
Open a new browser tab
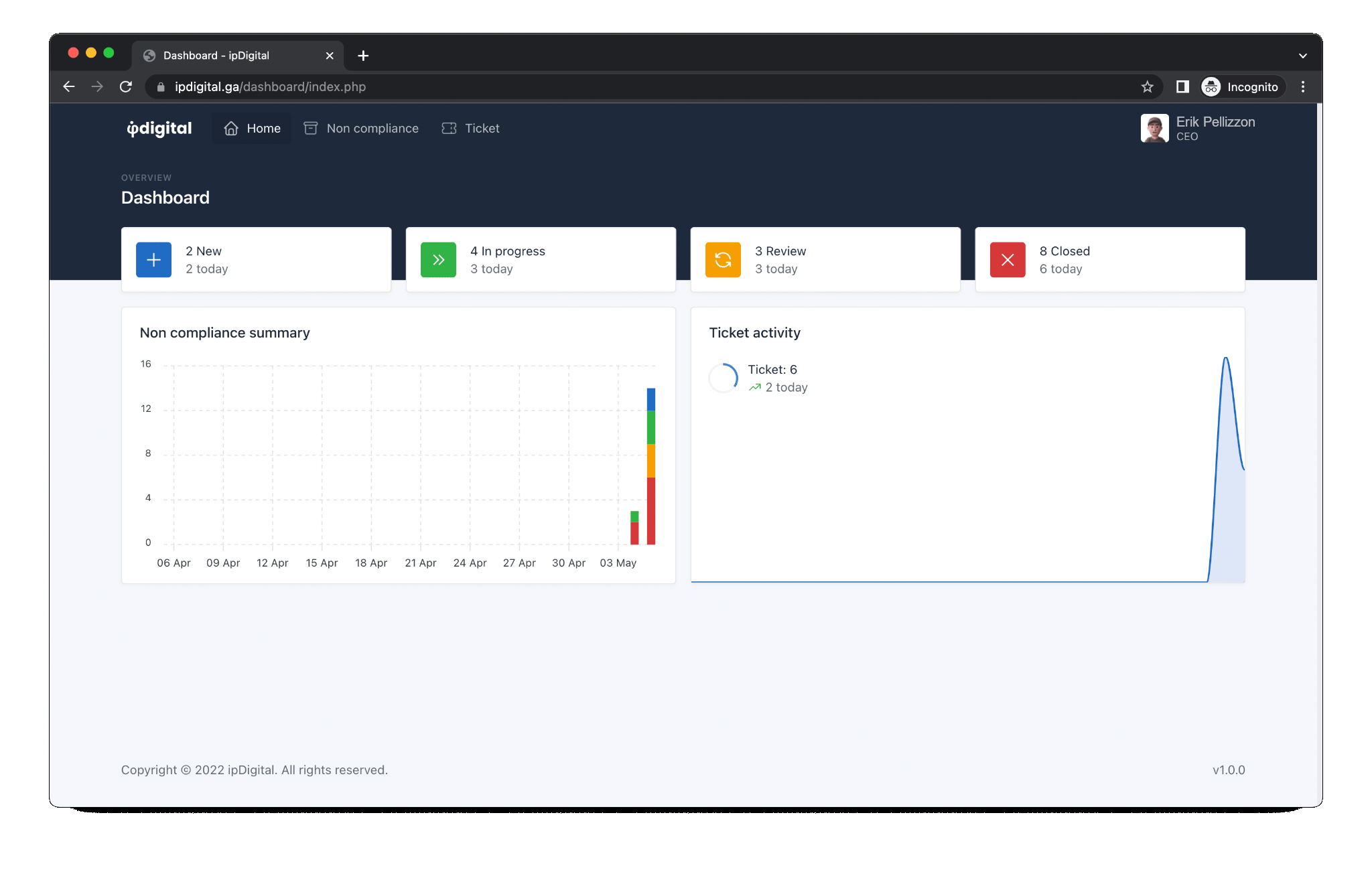363,56
